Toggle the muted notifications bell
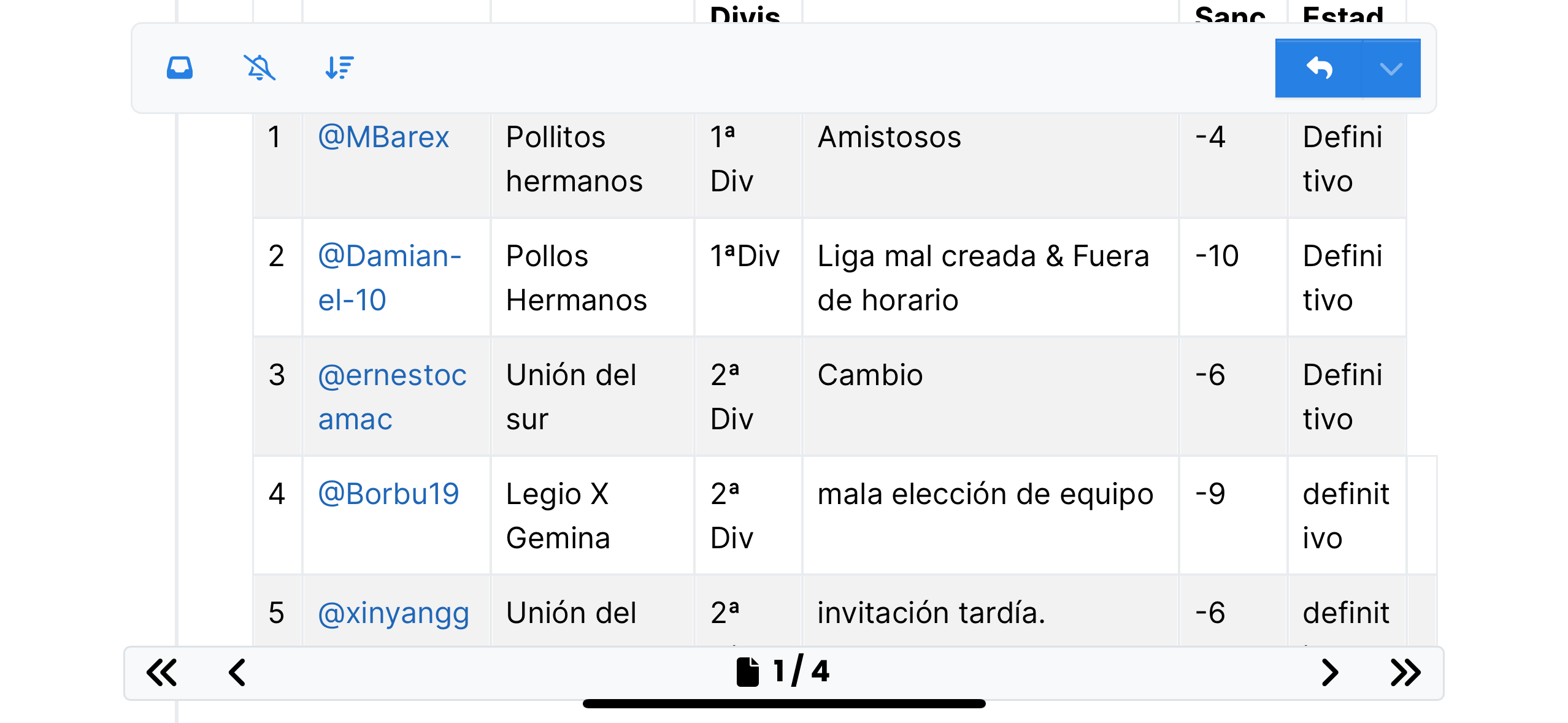 (259, 67)
